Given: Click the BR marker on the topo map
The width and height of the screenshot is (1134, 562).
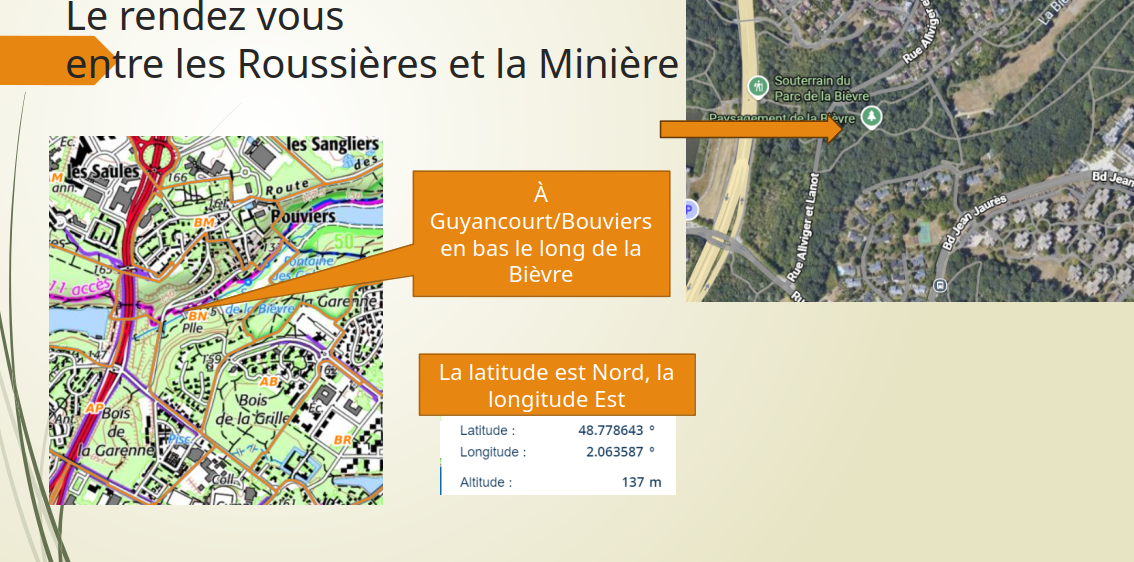Looking at the screenshot, I should click(x=342, y=440).
